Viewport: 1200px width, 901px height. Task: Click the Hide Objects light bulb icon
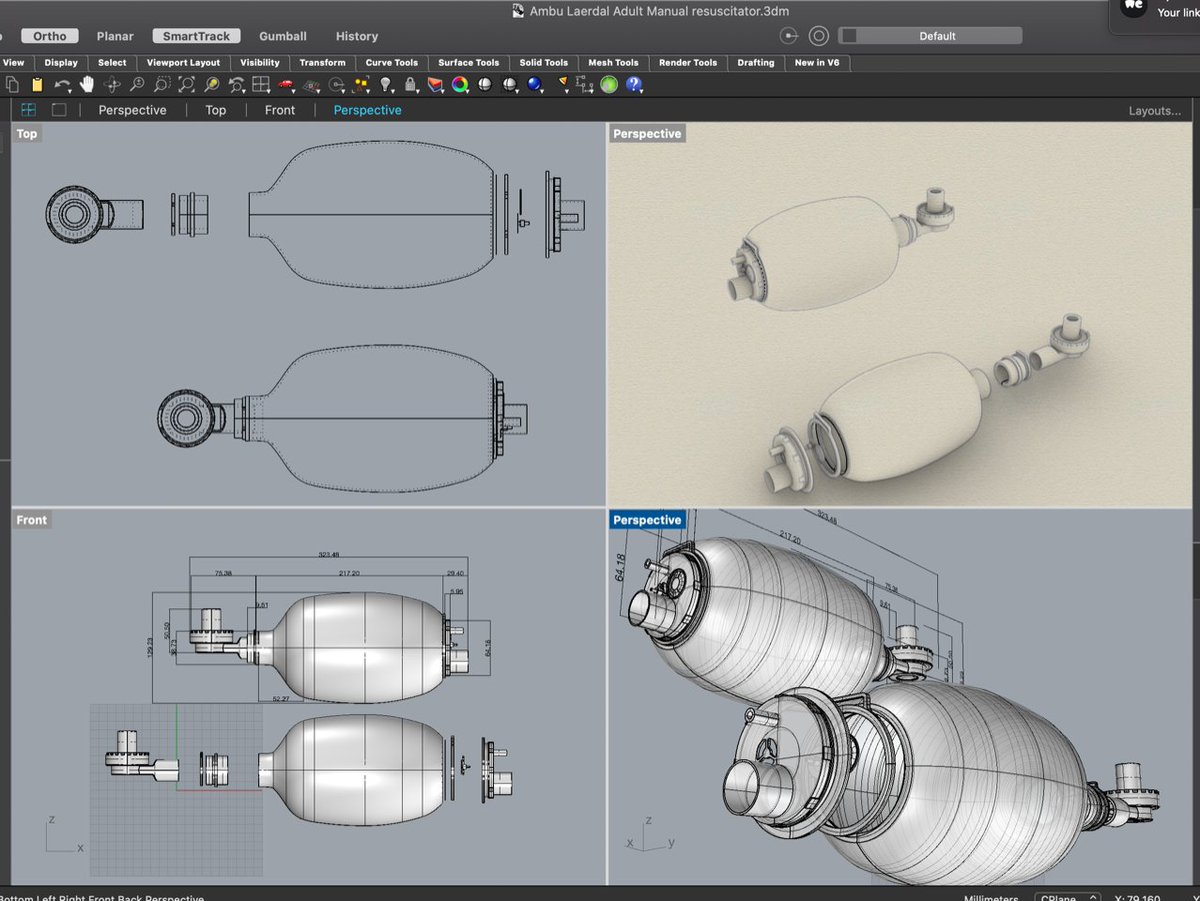[386, 85]
